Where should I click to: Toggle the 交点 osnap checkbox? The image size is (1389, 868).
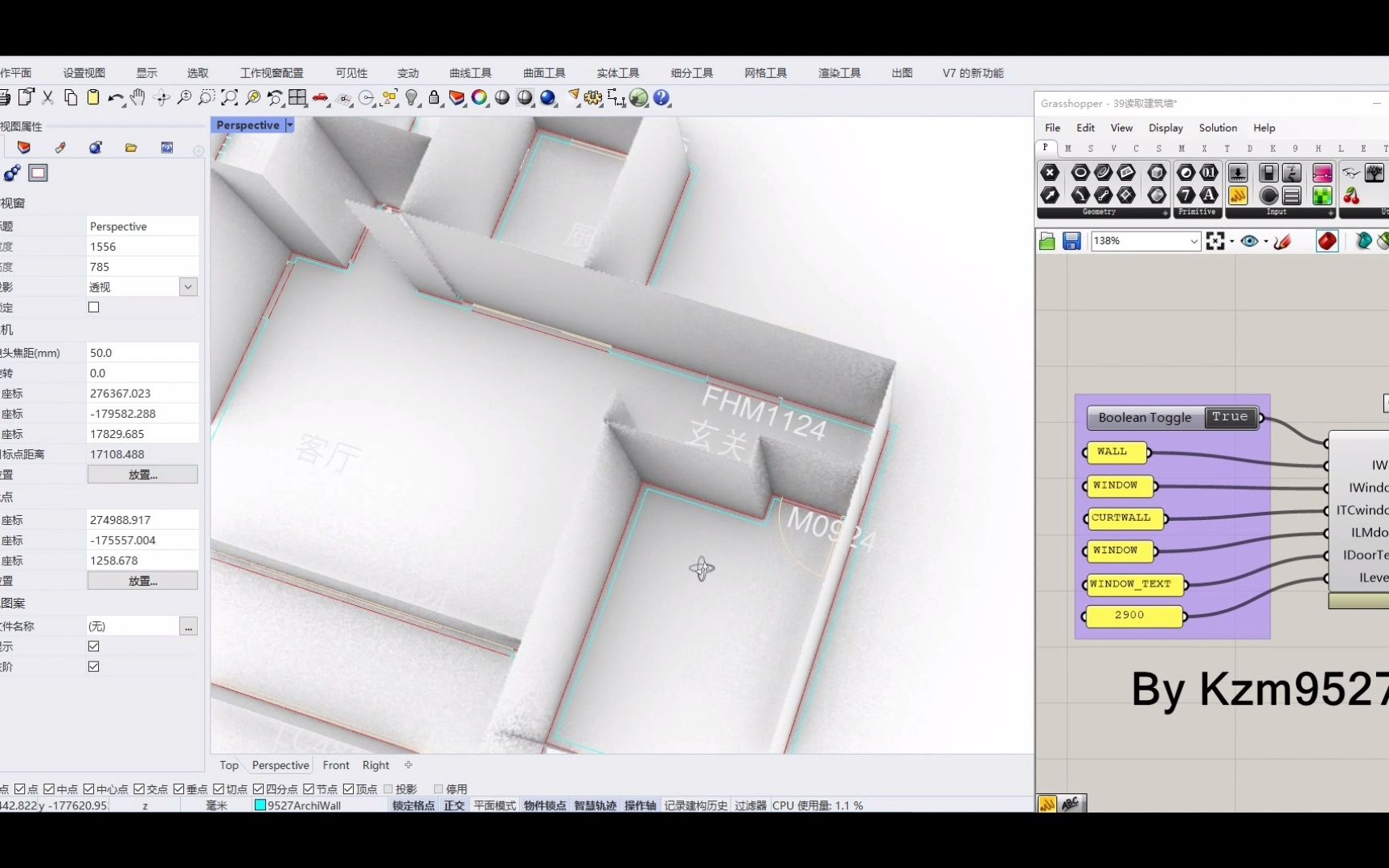click(x=139, y=789)
